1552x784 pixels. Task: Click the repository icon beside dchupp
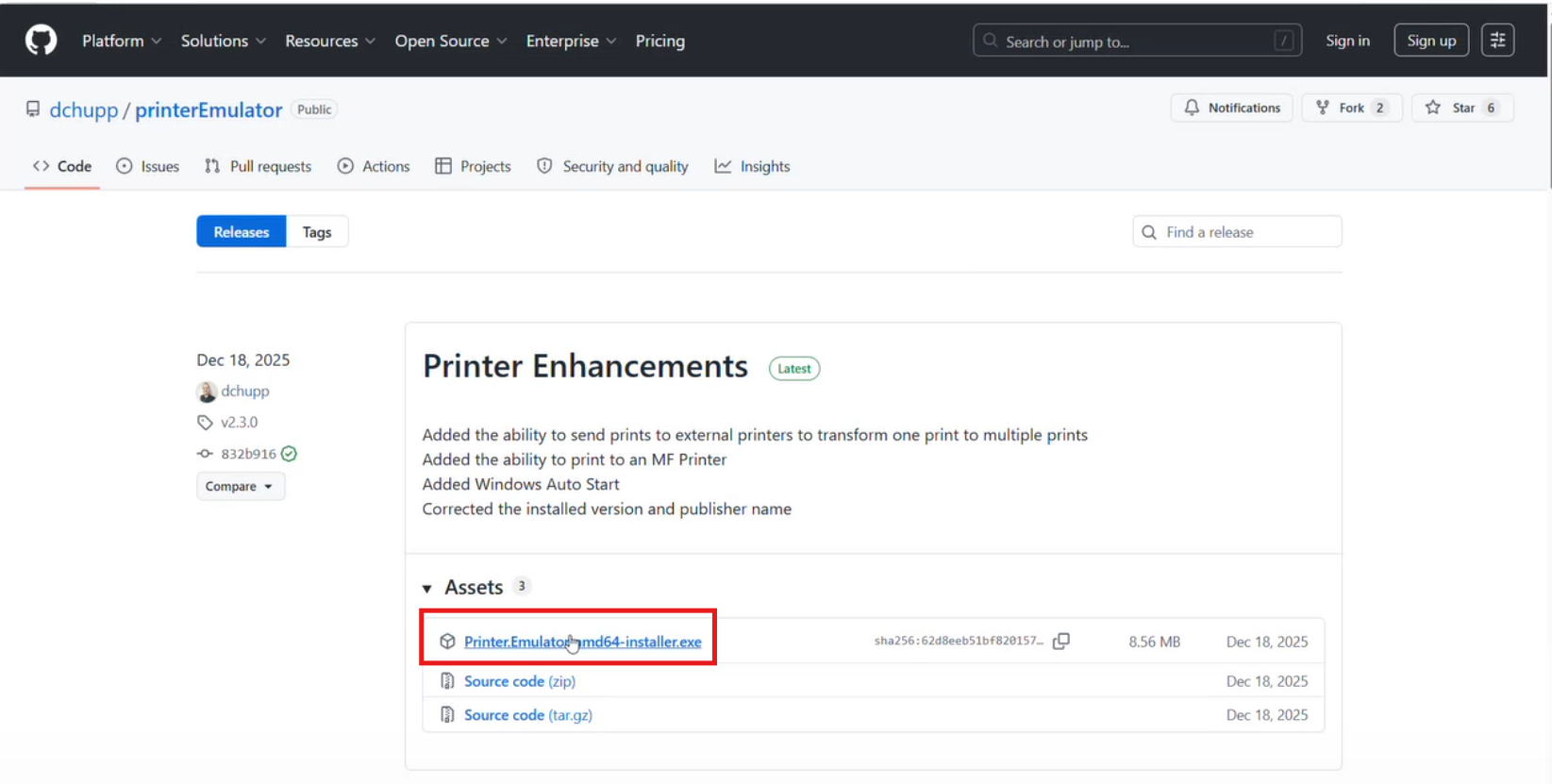(x=33, y=109)
